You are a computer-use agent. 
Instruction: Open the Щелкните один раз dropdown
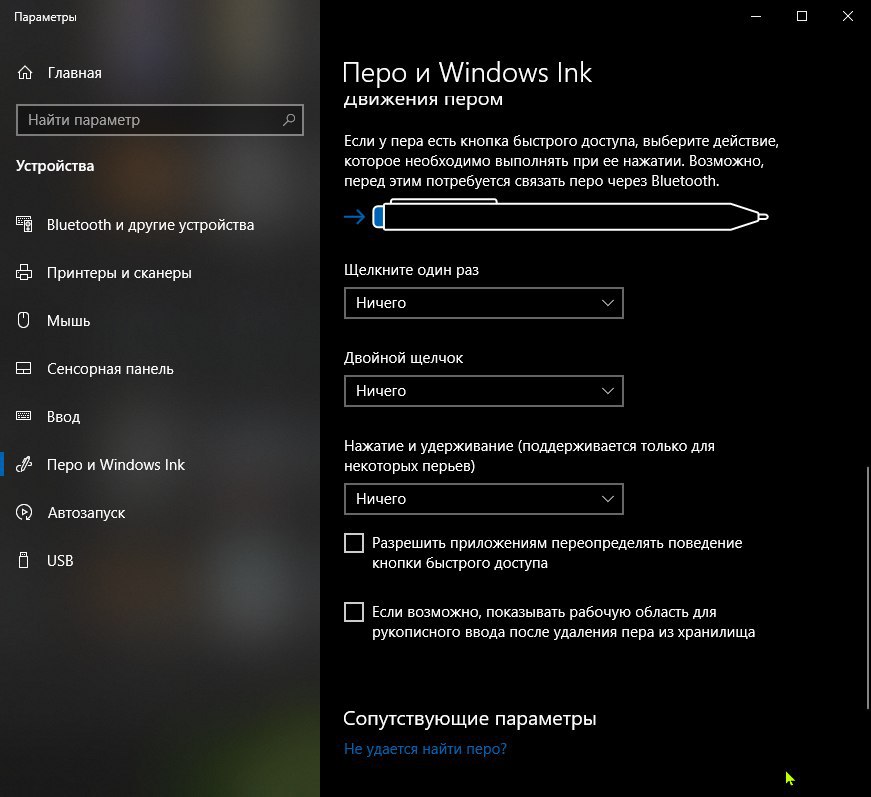484,303
